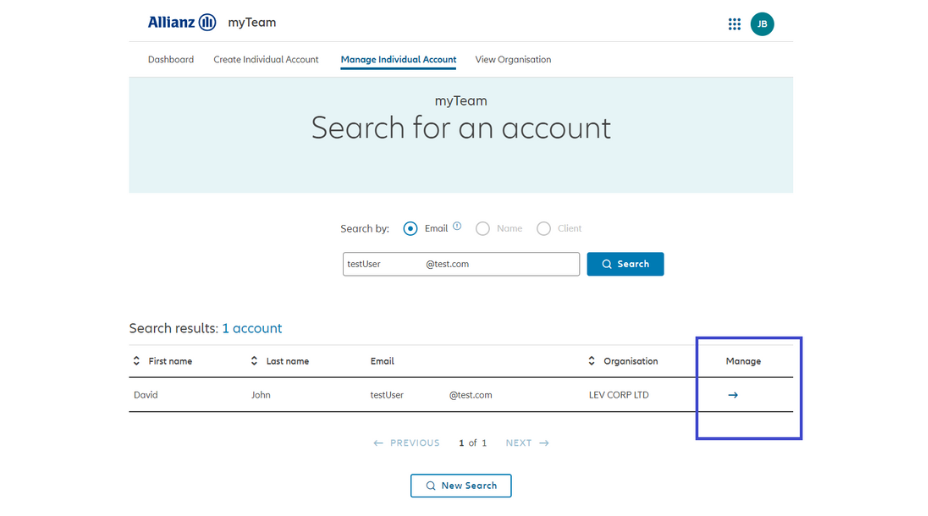Open Create Individual Account tab
Screen dimensions: 928x516
click(x=266, y=59)
